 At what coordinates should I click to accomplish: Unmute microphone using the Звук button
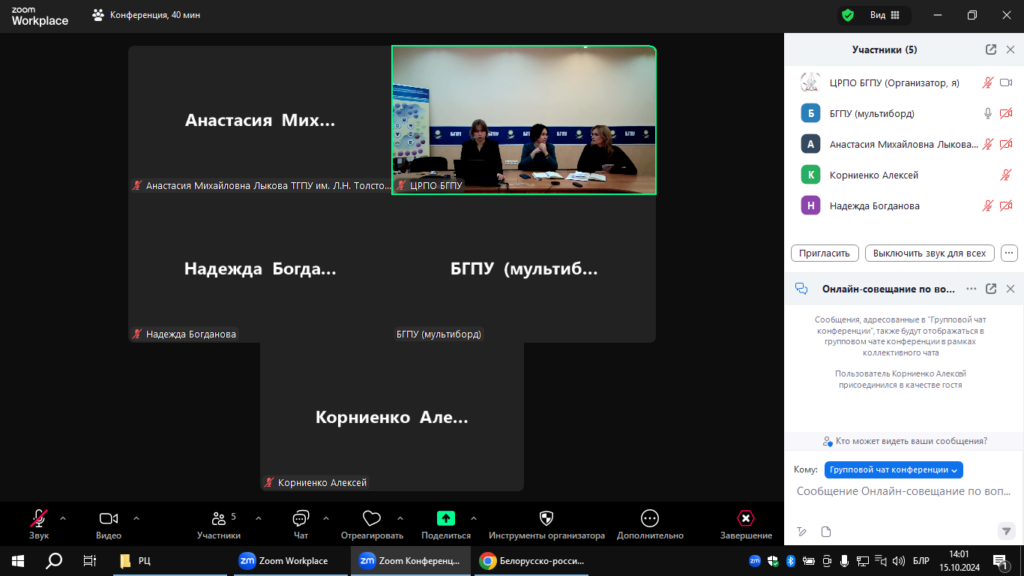[39, 518]
